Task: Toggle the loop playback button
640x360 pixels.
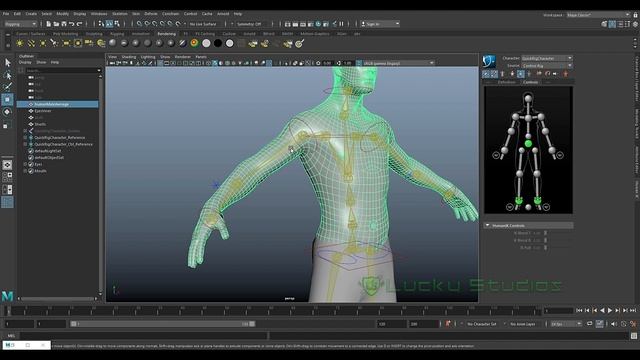Action: (x=589, y=324)
